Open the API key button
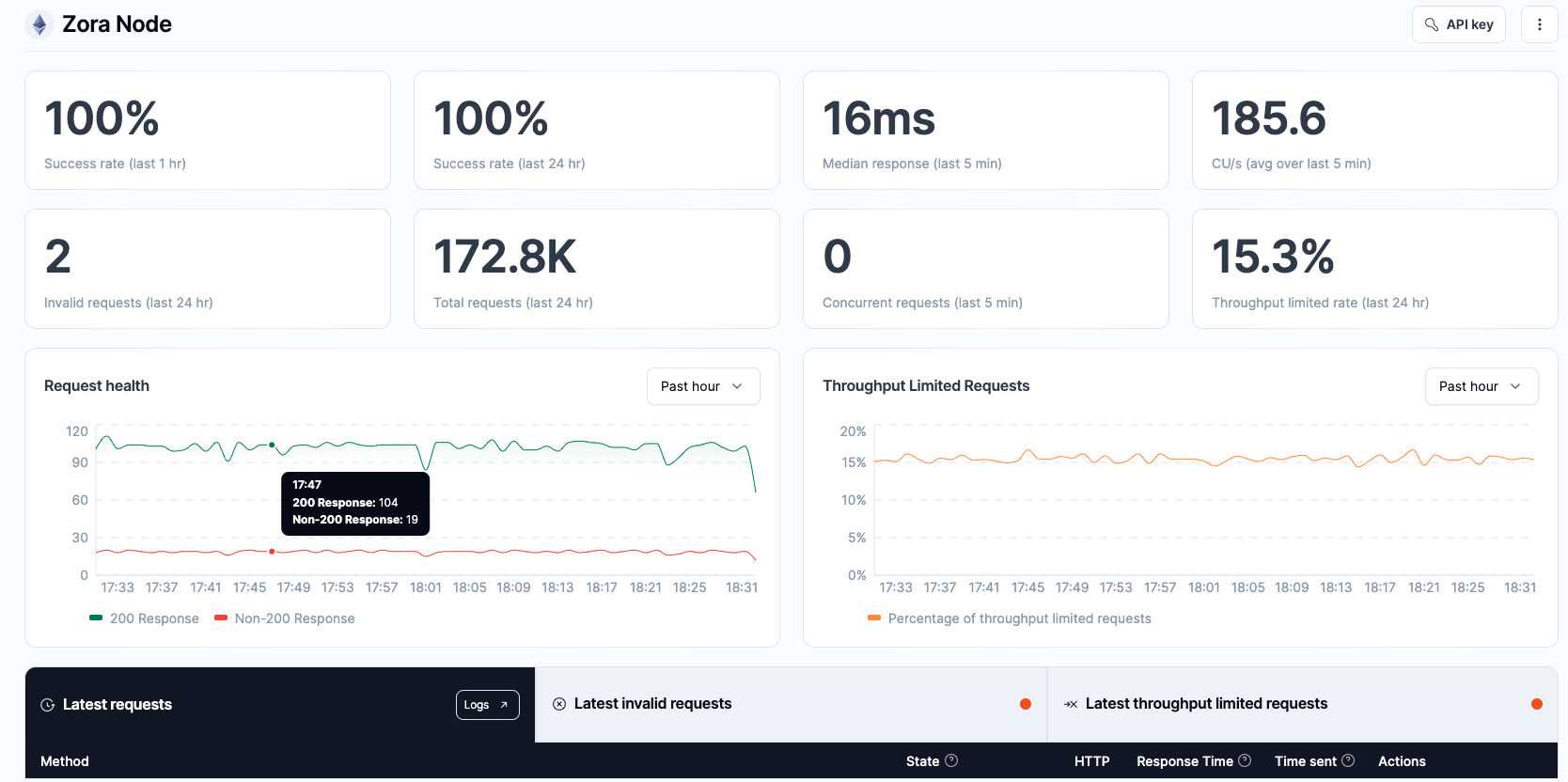1568x782 pixels. [x=1459, y=24]
